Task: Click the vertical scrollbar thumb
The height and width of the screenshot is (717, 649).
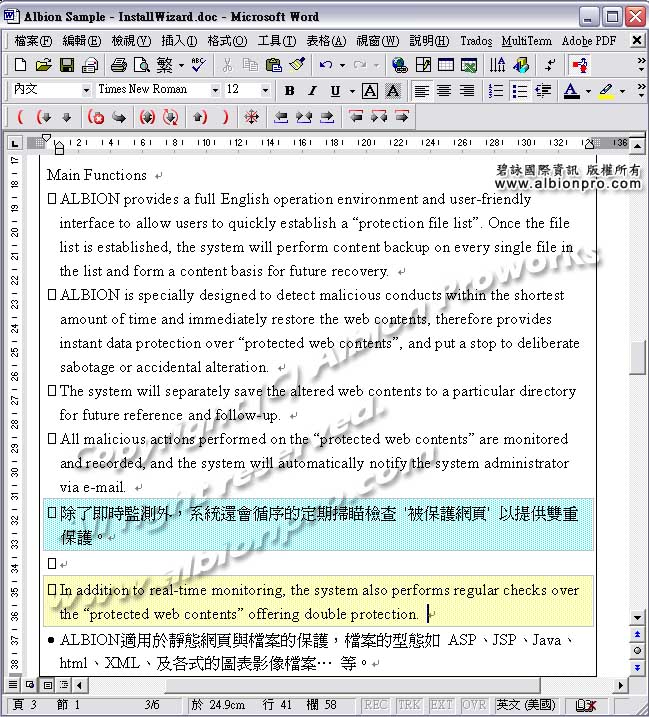Action: click(637, 358)
